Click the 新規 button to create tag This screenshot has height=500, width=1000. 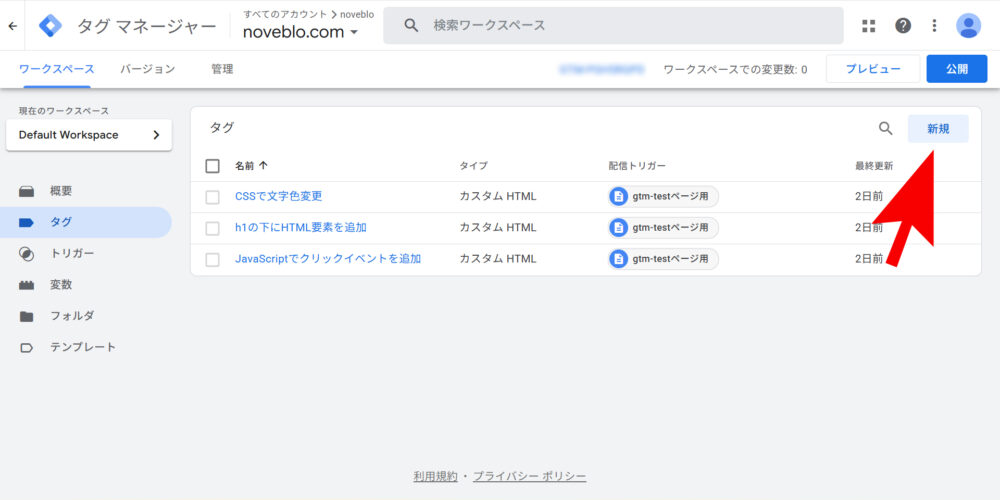pyautogui.click(x=937, y=128)
